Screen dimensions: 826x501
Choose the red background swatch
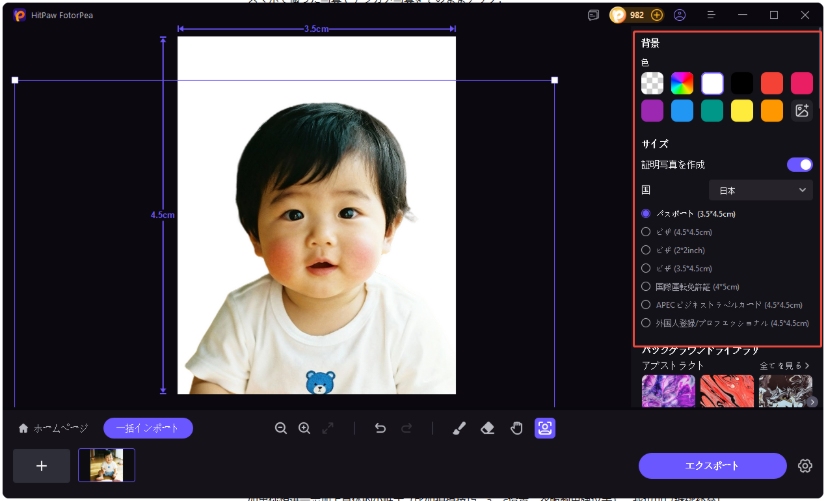point(772,83)
